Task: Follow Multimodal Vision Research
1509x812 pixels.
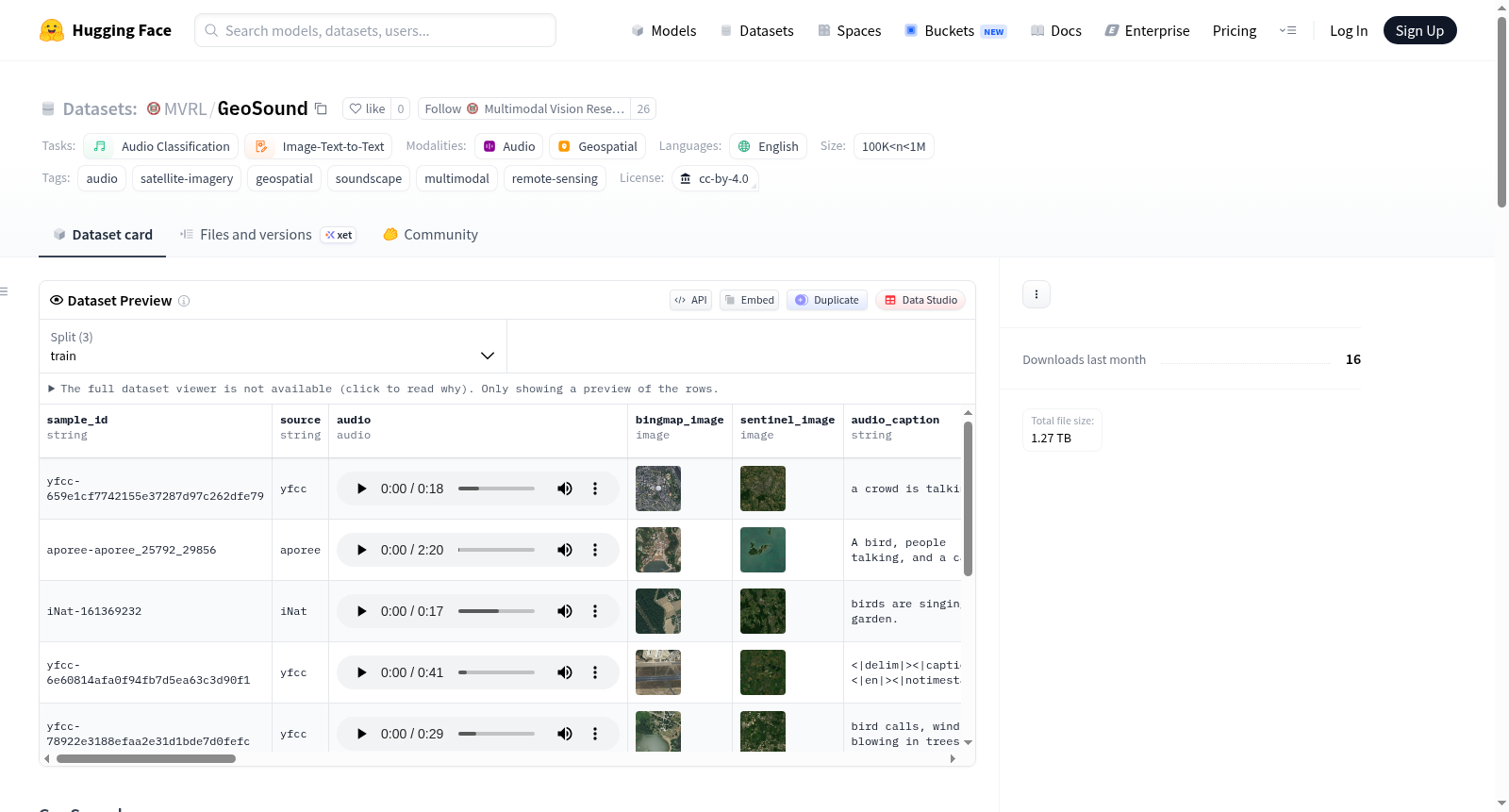Action: (x=524, y=108)
